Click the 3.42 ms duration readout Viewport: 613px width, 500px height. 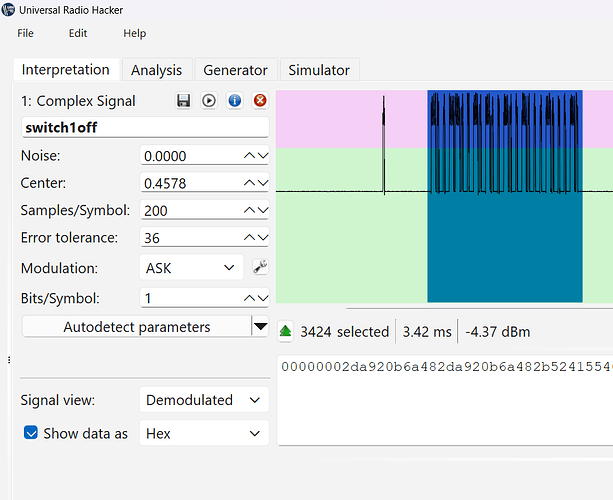[x=427, y=332]
